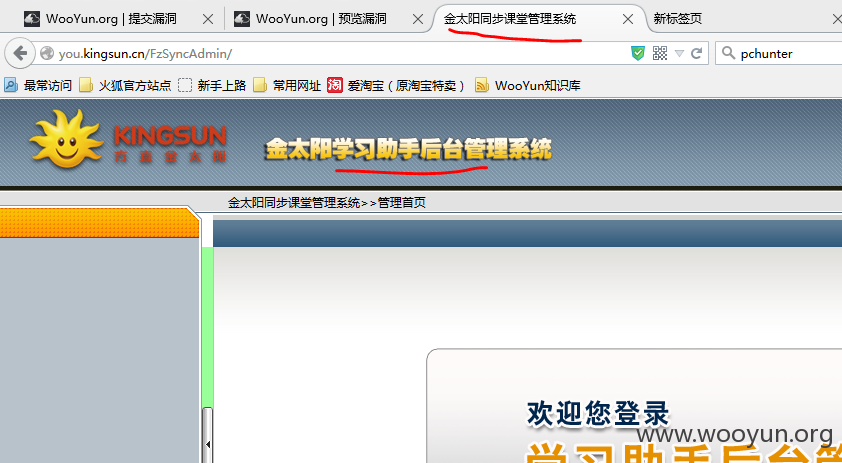Open the 新标签页 tab

[x=678, y=19]
